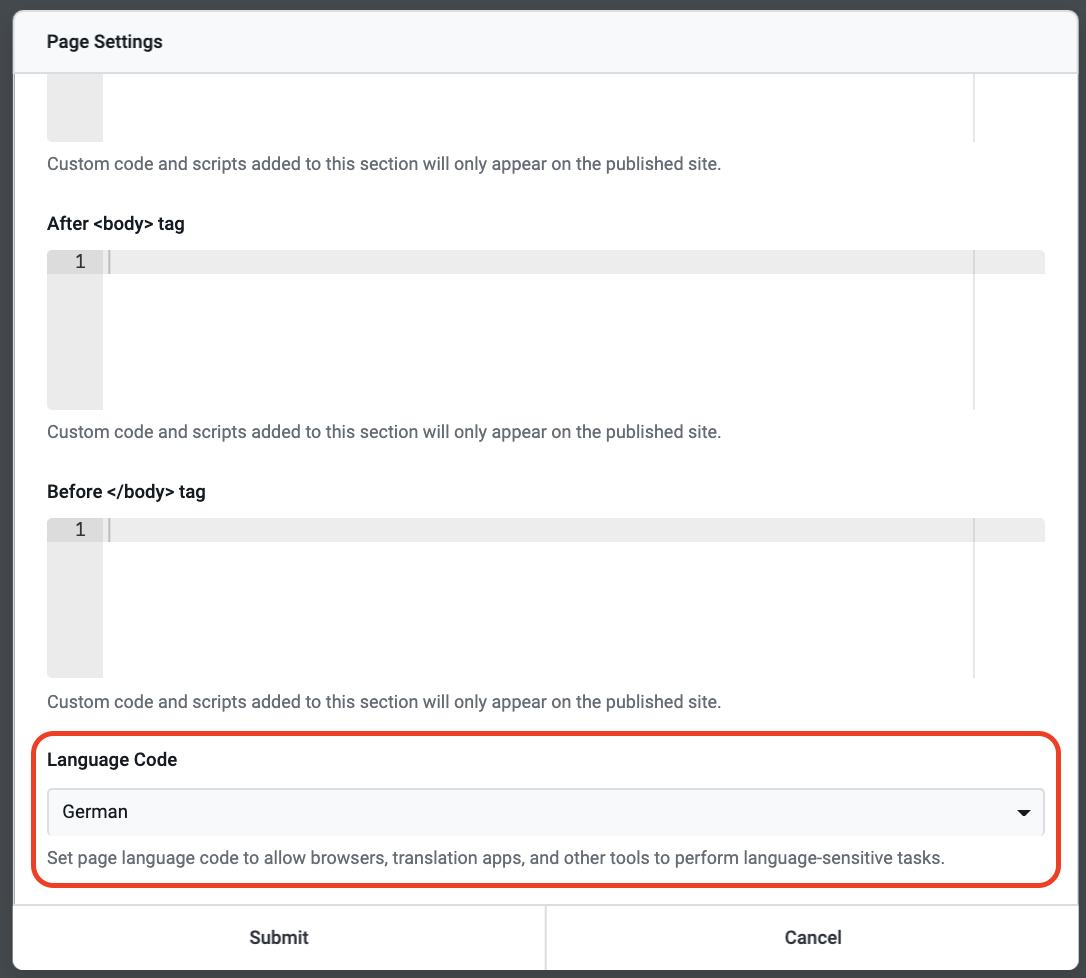This screenshot has width=1086, height=978.
Task: Select the custom code note under After <body> editor
Action: 384,432
